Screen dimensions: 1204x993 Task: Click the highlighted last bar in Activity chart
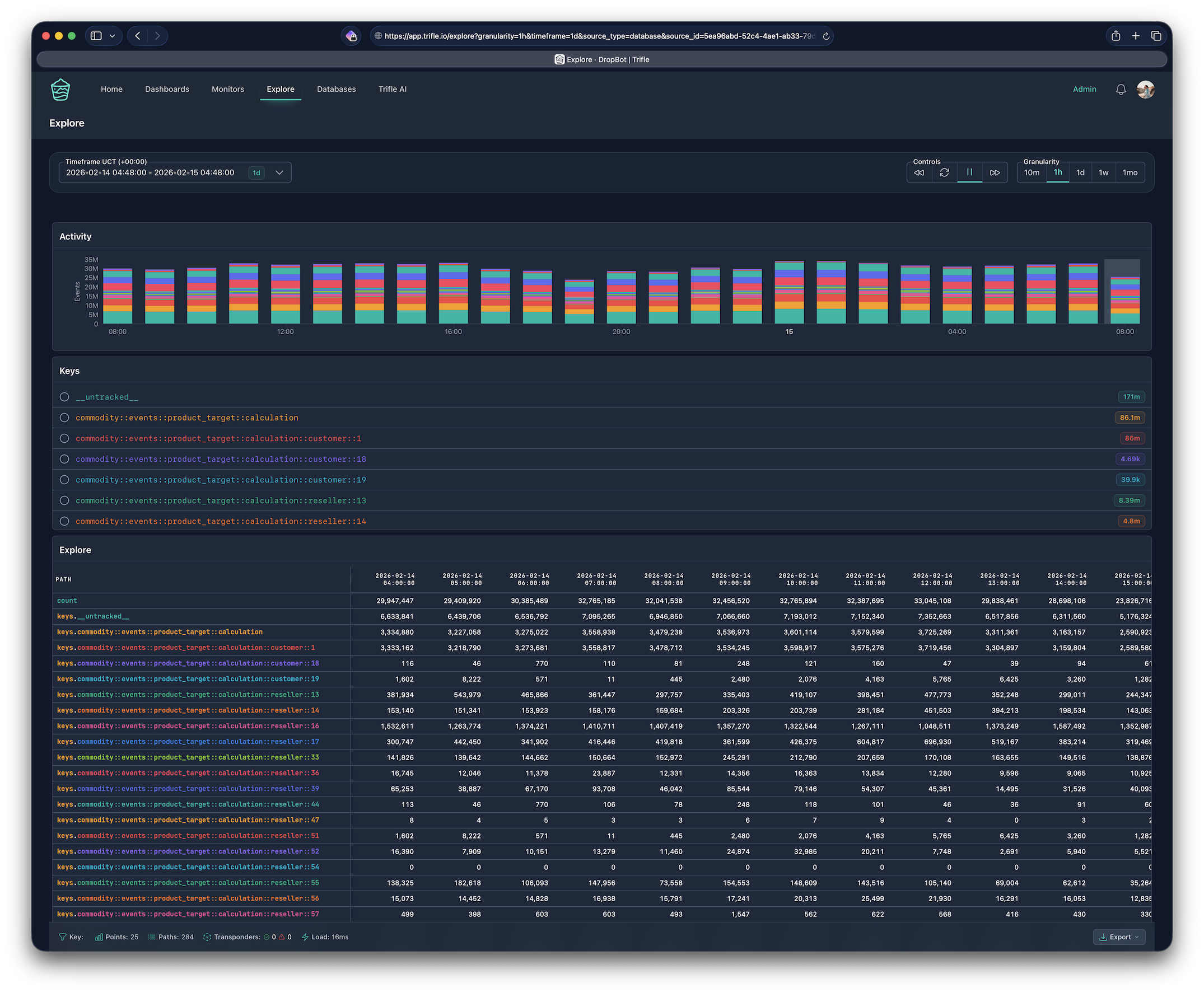[x=1124, y=300]
